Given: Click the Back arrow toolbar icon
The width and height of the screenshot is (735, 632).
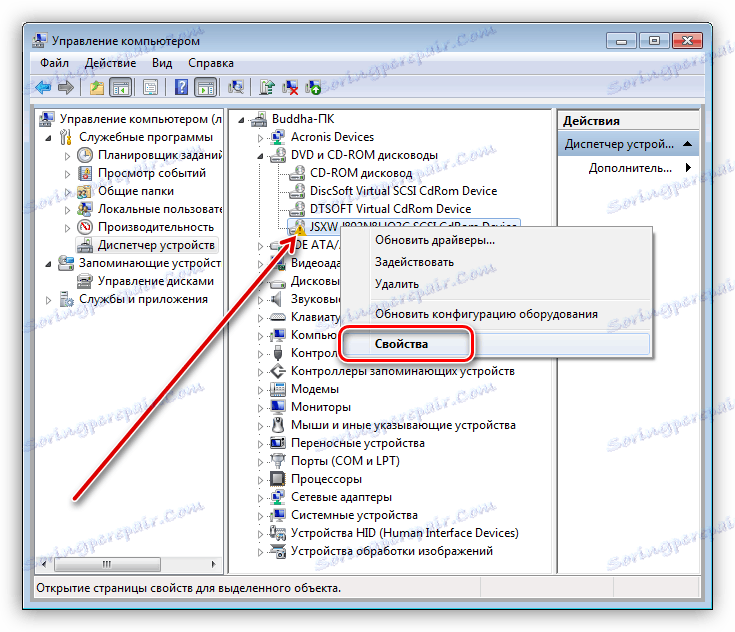Looking at the screenshot, I should [x=44, y=87].
